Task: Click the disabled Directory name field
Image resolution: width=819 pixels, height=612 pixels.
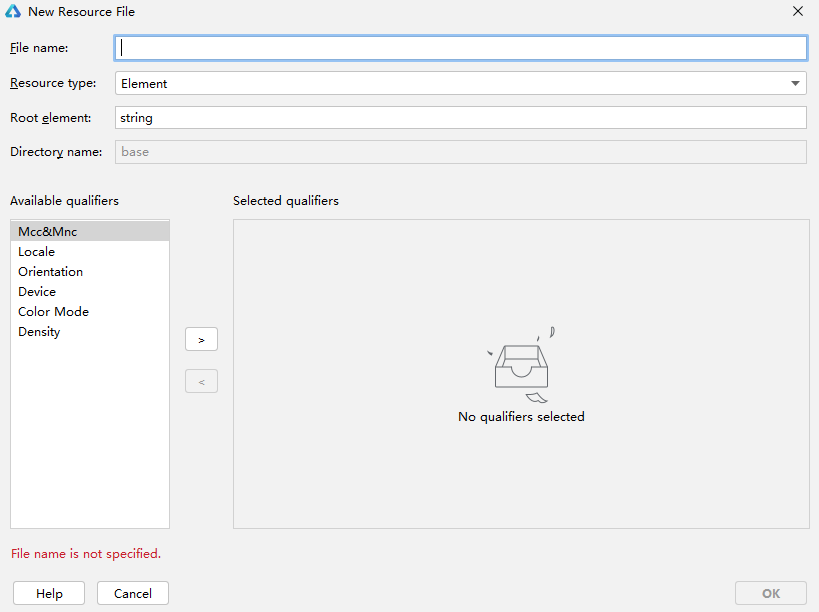Action: tap(461, 152)
